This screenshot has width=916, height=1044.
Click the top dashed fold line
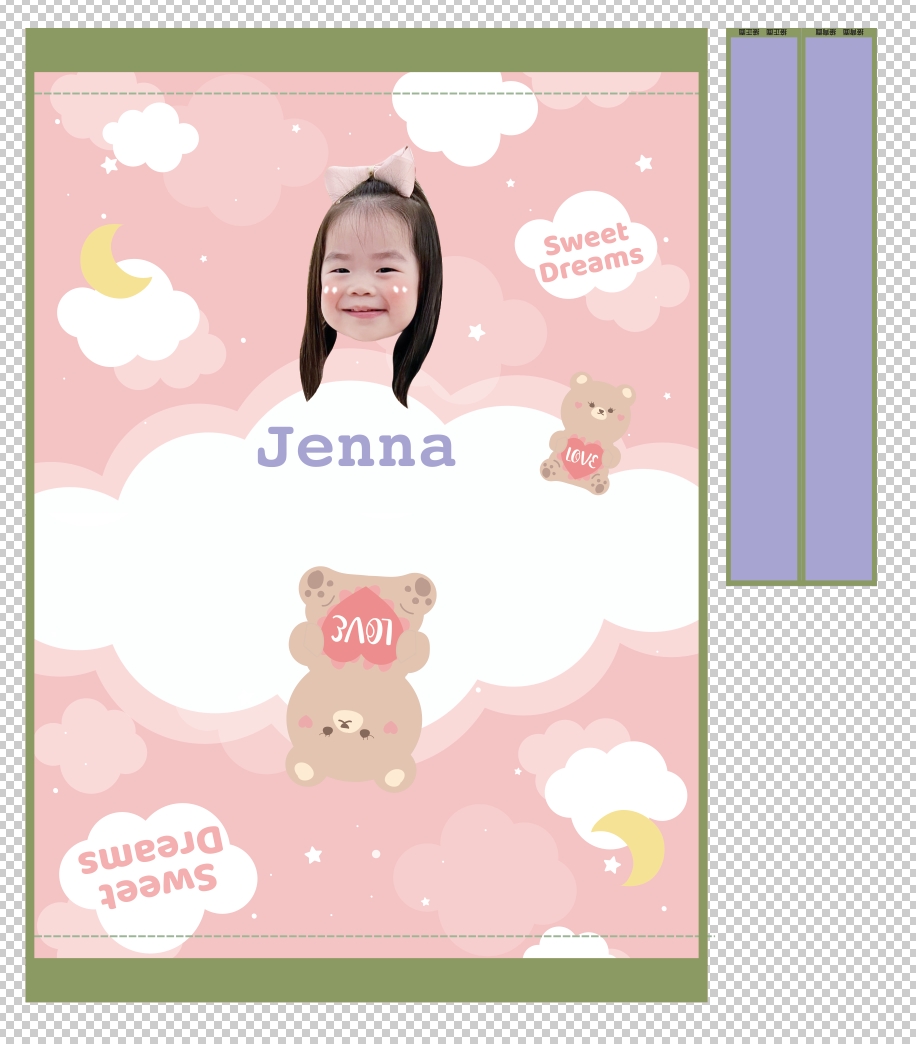366,94
